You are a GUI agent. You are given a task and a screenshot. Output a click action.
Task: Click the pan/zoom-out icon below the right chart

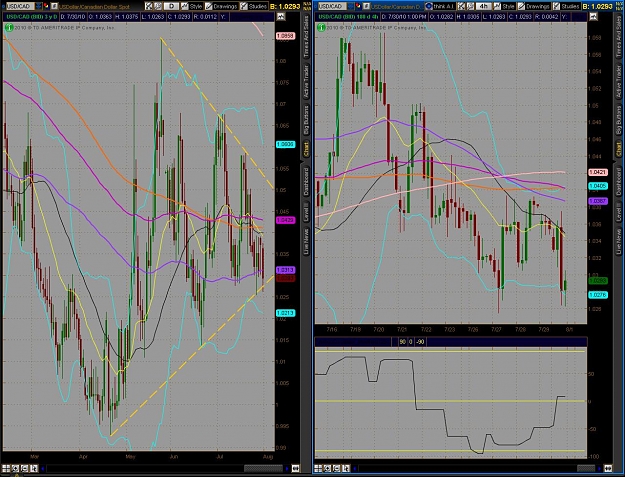click(x=337, y=468)
